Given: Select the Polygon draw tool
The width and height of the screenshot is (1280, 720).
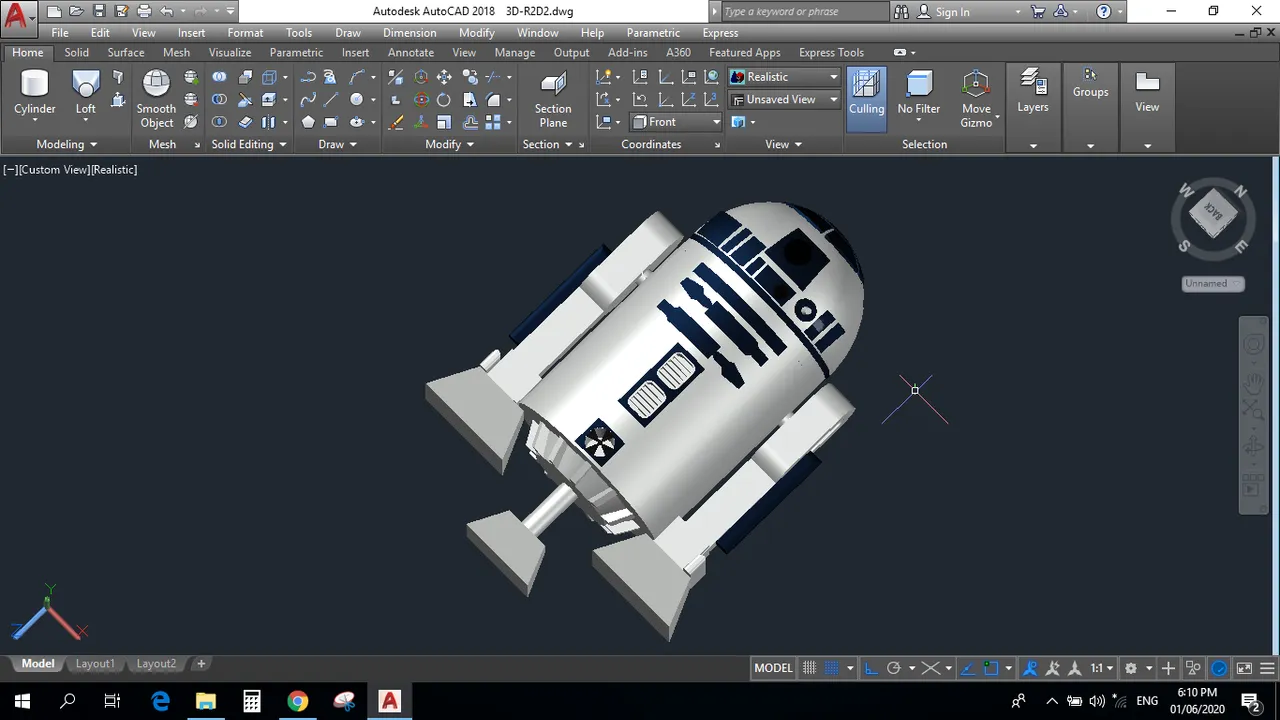Looking at the screenshot, I should click(x=308, y=122).
